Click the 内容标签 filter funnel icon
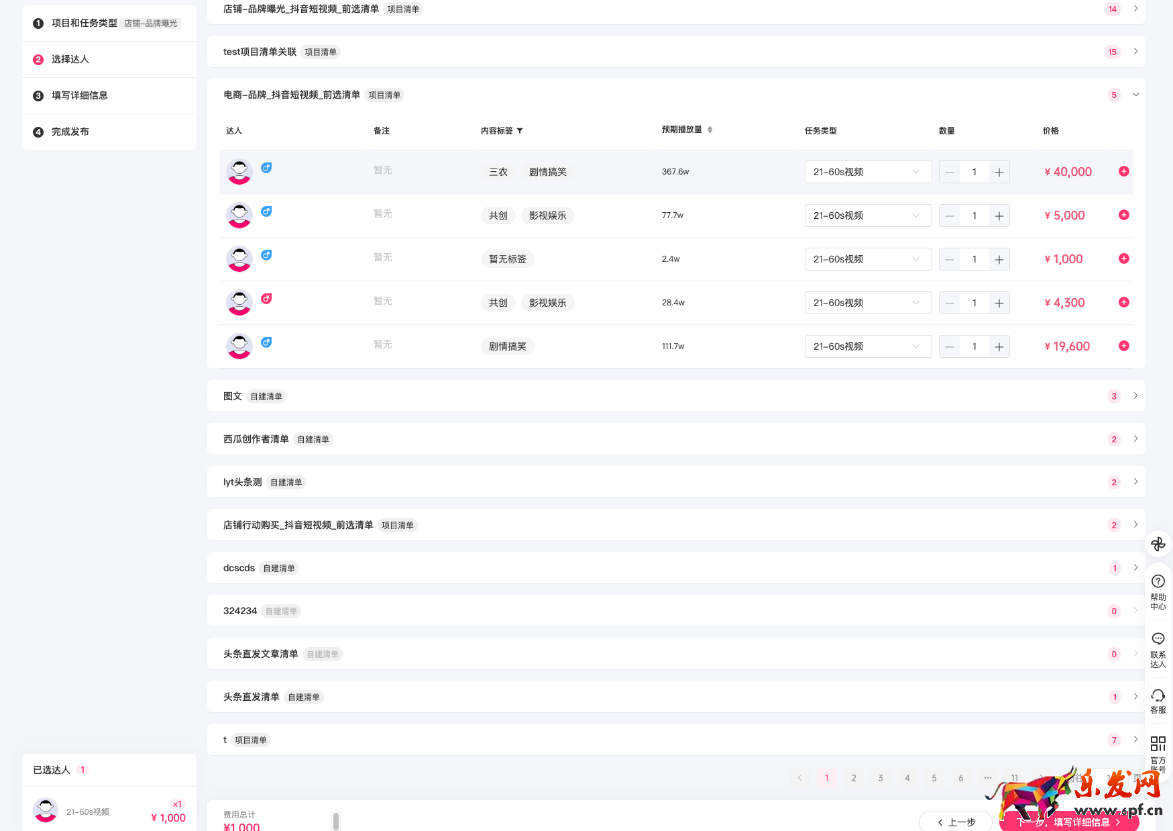This screenshot has width=1173, height=831. coord(519,131)
